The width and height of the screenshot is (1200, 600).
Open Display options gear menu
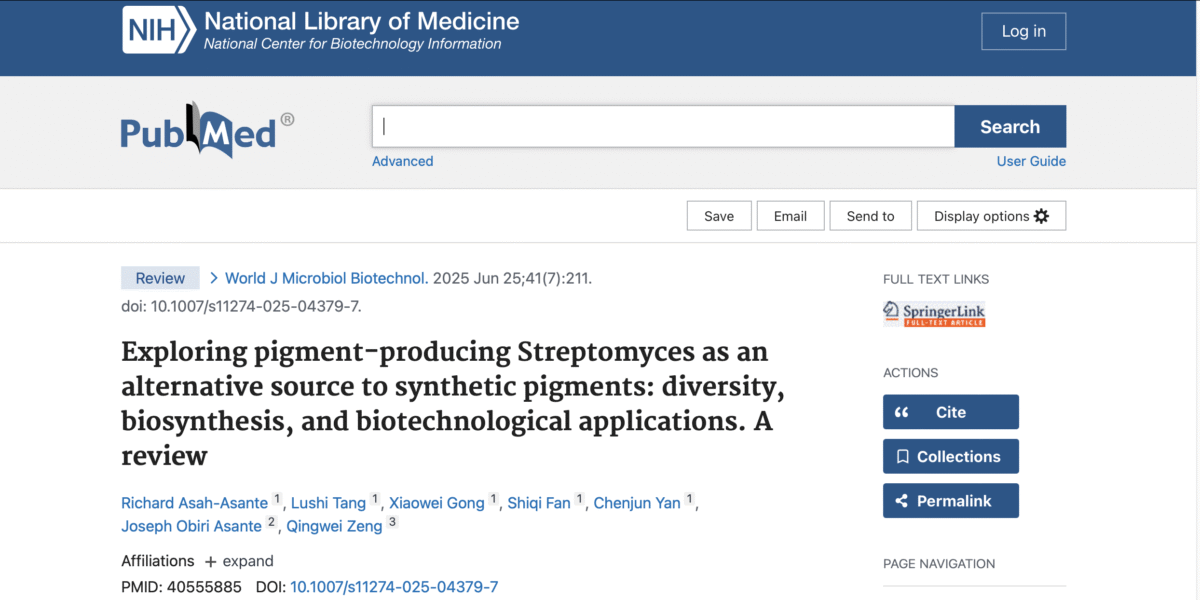click(990, 216)
